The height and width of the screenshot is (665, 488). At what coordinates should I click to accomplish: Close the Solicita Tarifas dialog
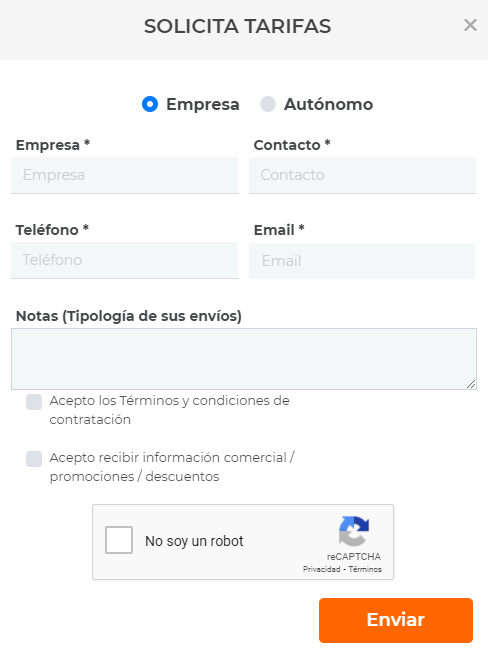(x=470, y=25)
